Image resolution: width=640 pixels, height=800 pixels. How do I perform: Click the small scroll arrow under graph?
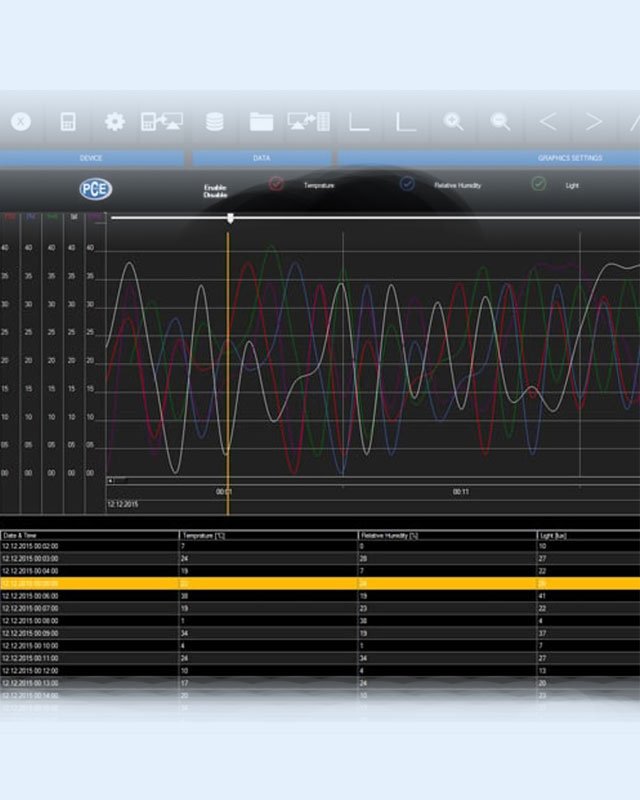[110, 481]
